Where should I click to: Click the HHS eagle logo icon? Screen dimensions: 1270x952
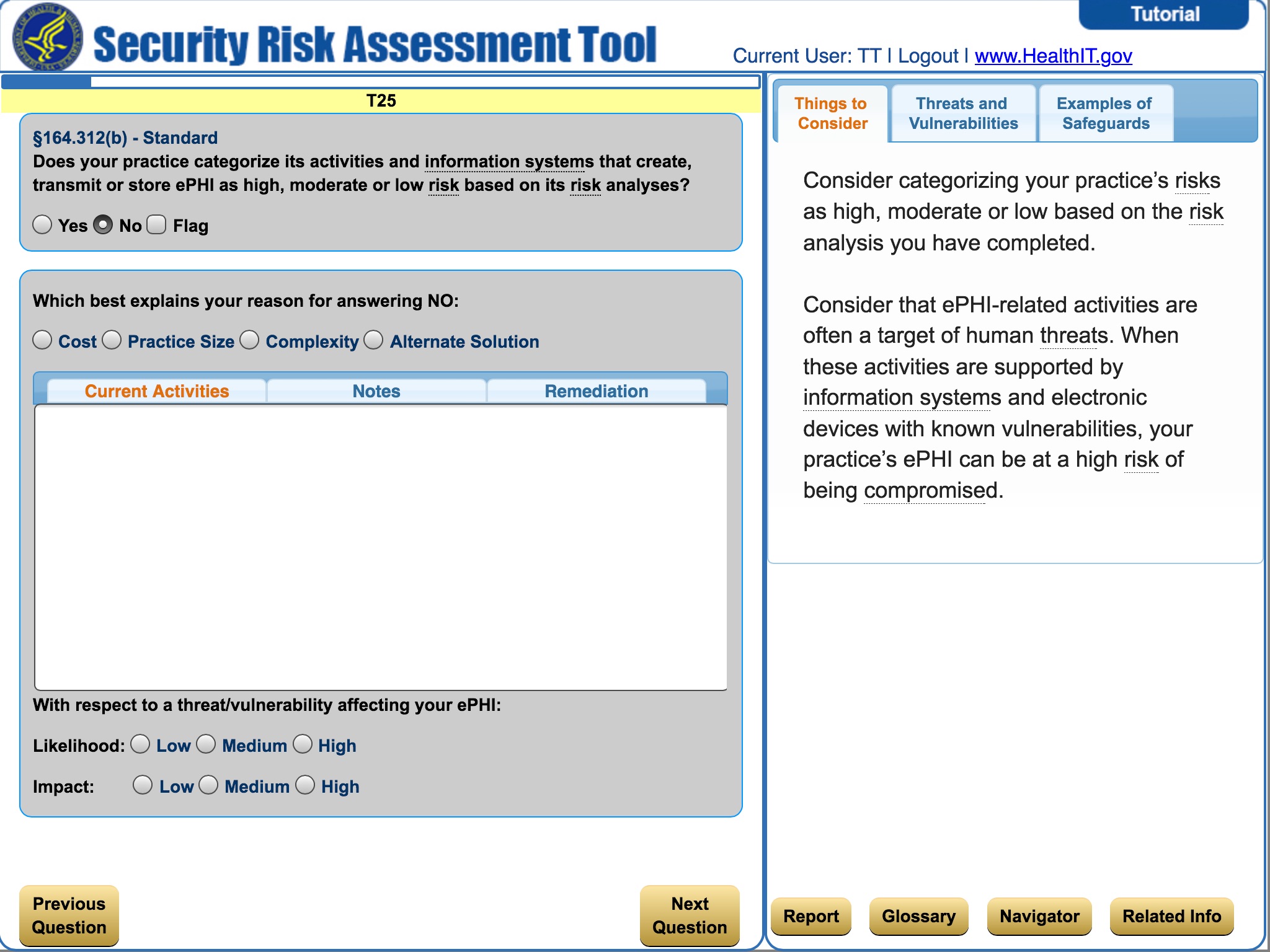coord(47,38)
